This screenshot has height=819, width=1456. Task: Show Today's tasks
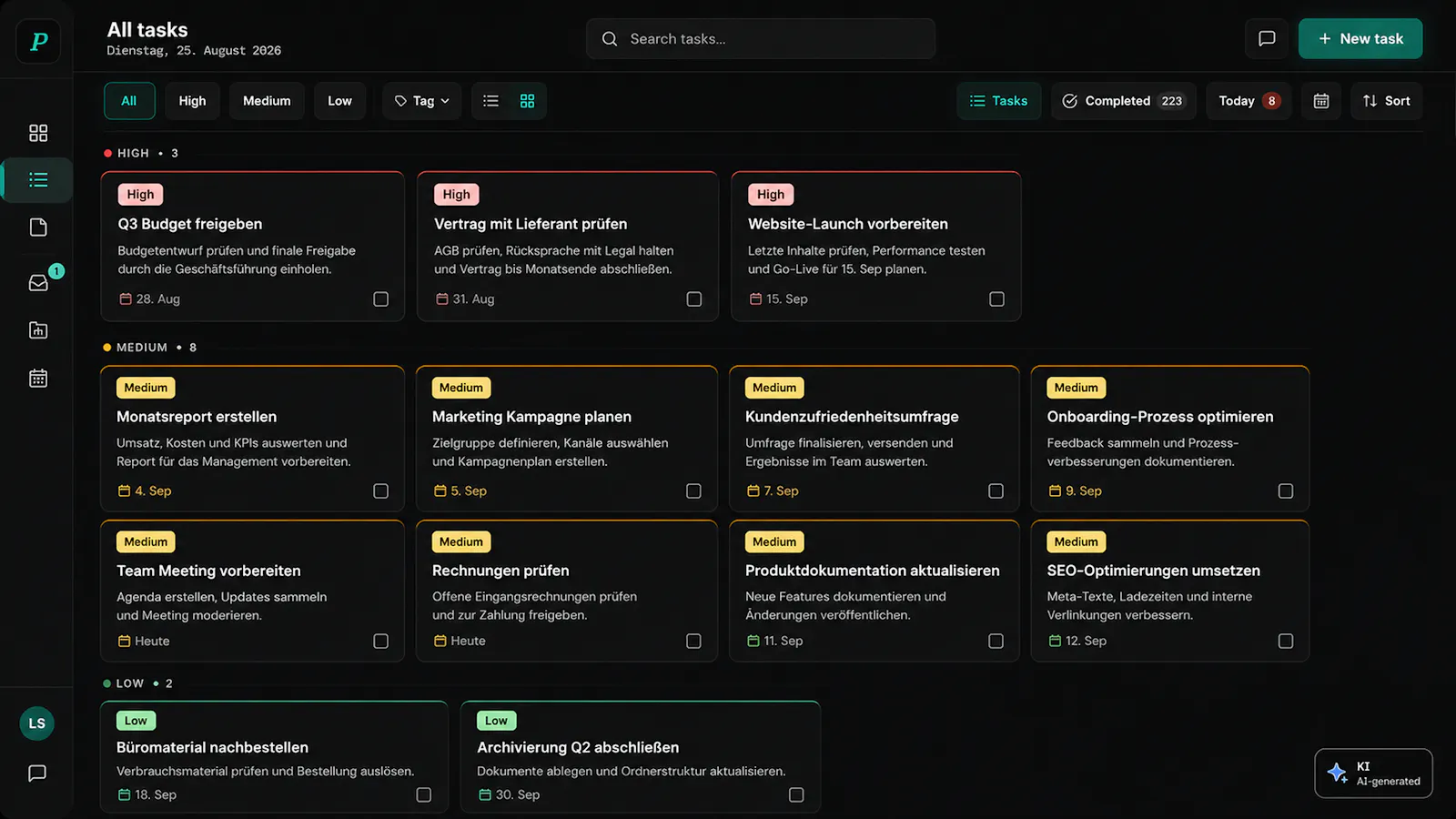point(1249,101)
